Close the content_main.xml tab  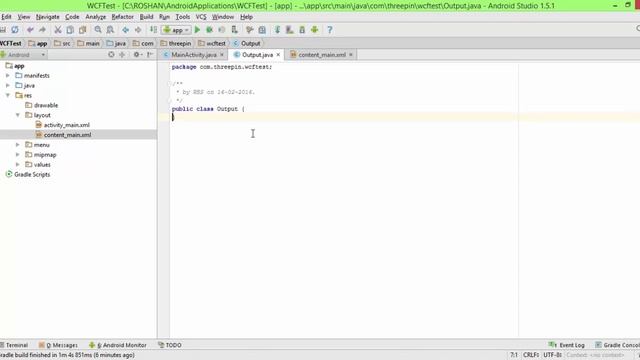pos(351,55)
